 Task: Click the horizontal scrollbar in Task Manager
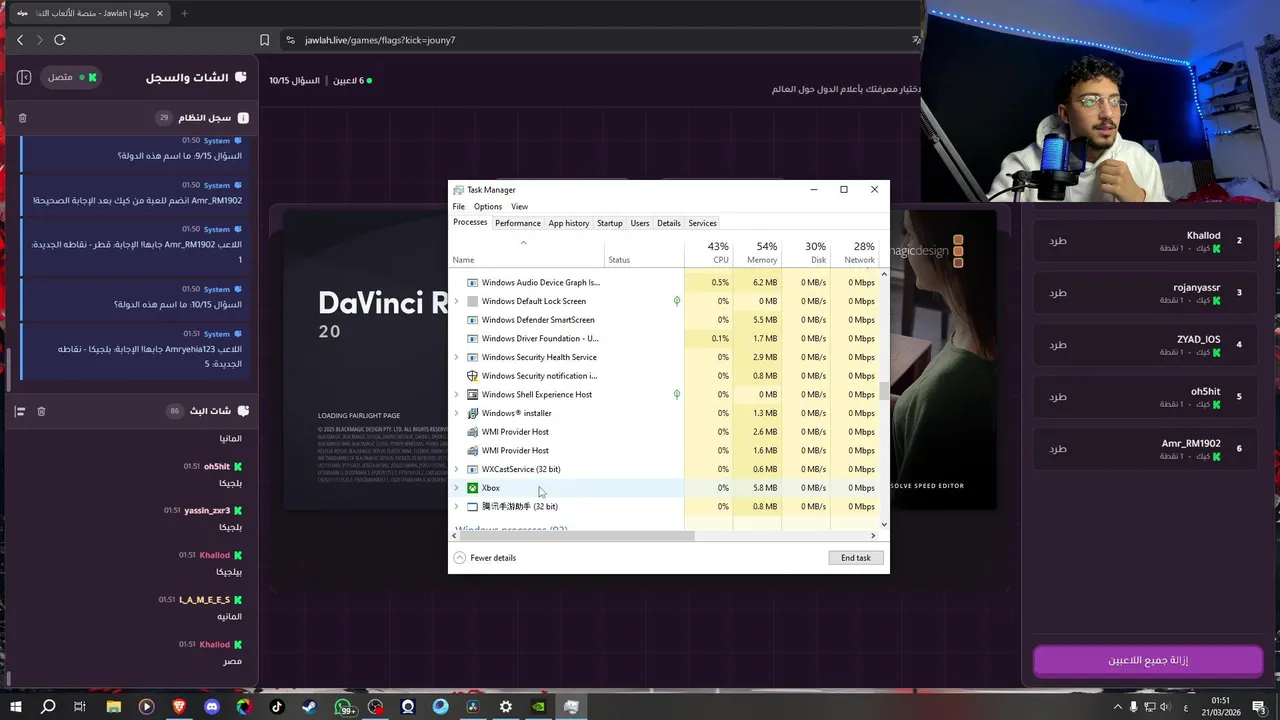click(577, 536)
